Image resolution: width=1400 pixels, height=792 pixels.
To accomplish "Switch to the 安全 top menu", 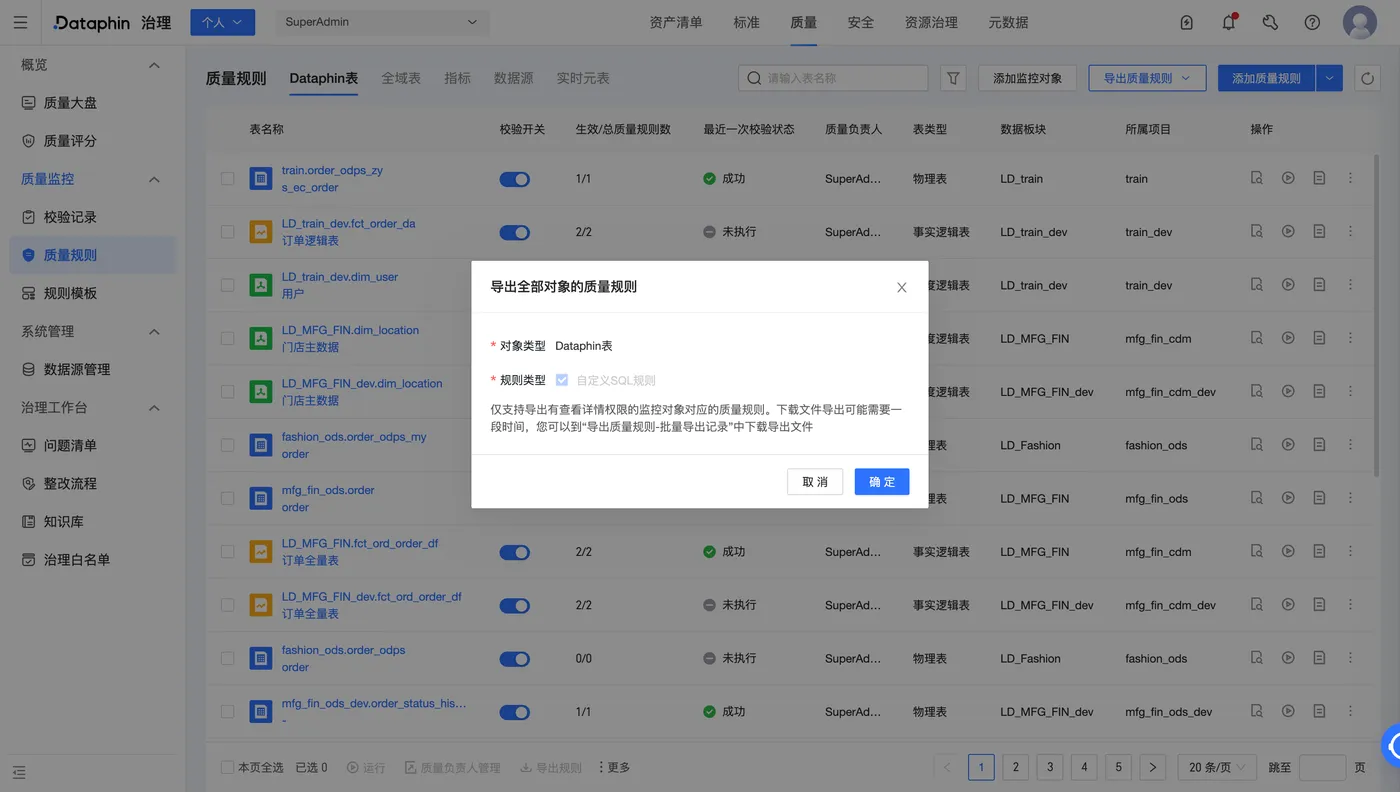I will point(861,22).
